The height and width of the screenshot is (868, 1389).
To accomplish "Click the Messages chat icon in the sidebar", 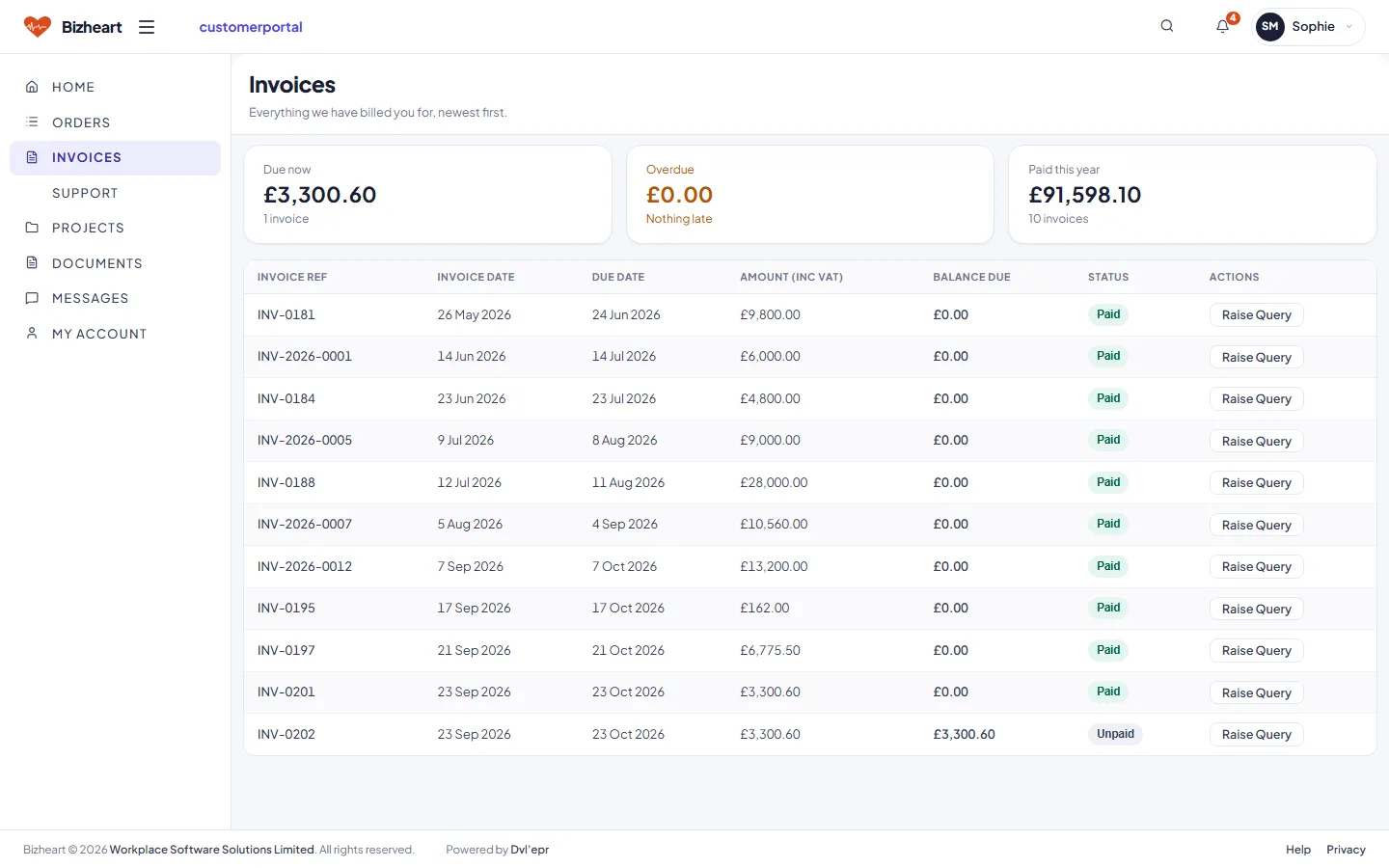I will point(32,298).
